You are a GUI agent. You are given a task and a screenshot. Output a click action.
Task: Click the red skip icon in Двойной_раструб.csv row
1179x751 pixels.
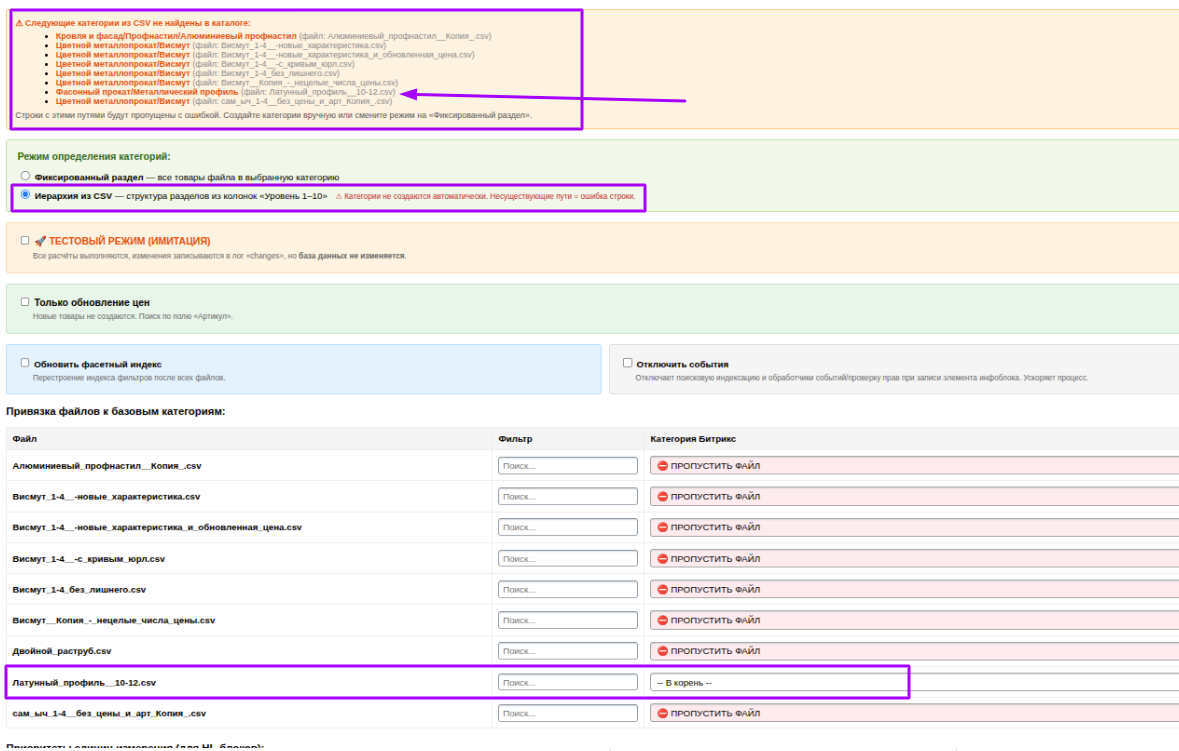(662, 651)
